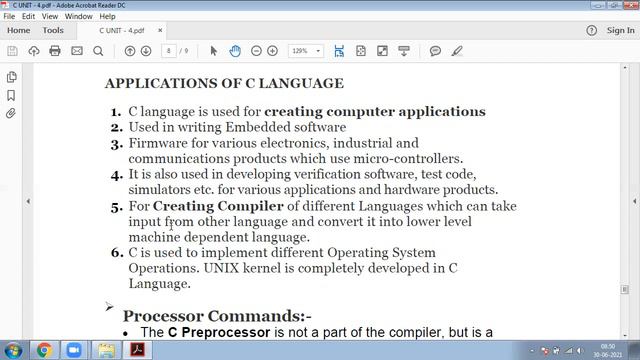The width and height of the screenshot is (640, 360).
Task: Activate the Selection arrow tool
Action: [213, 51]
